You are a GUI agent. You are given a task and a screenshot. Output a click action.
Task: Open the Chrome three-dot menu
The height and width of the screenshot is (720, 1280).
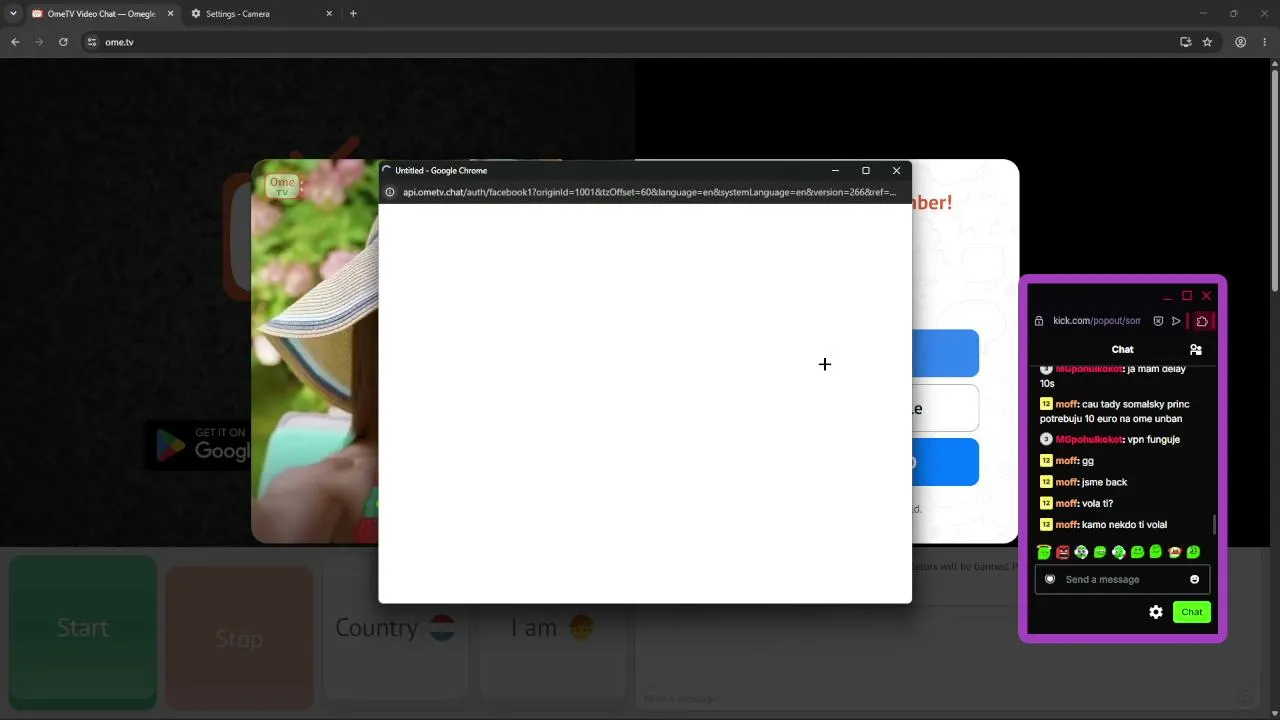pos(1264,42)
